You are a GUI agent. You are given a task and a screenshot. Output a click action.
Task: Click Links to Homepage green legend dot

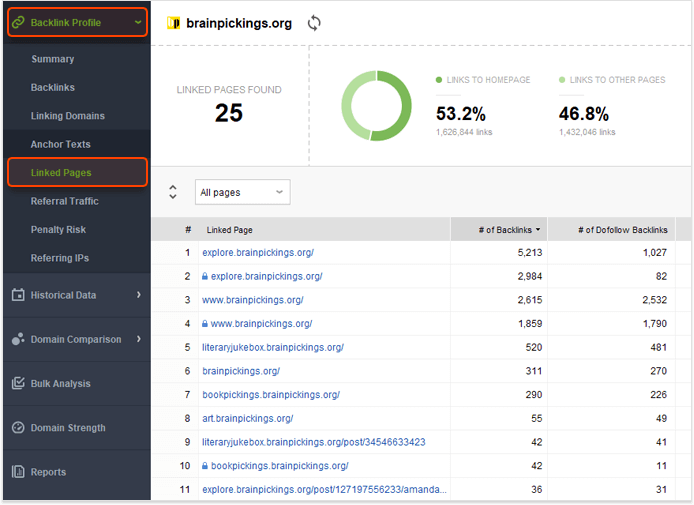click(439, 80)
